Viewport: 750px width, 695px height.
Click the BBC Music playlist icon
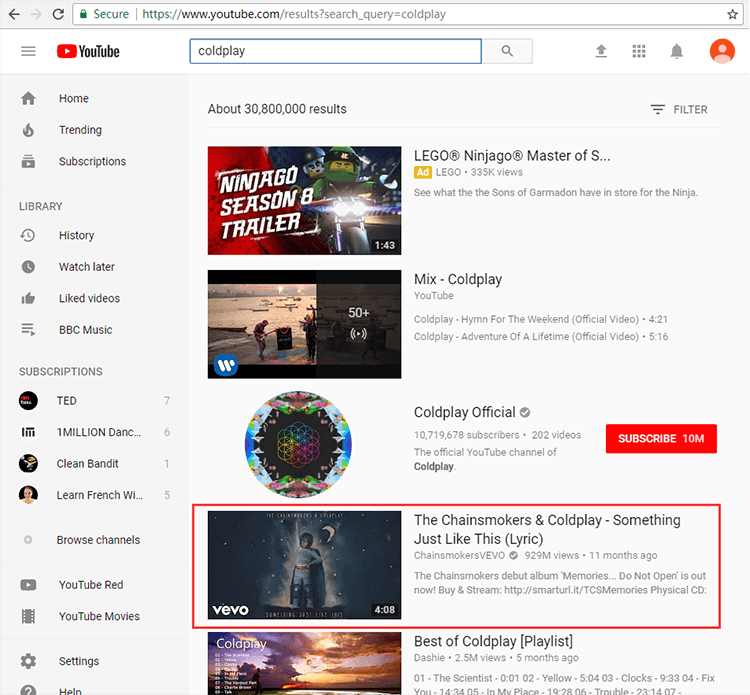tap(28, 330)
